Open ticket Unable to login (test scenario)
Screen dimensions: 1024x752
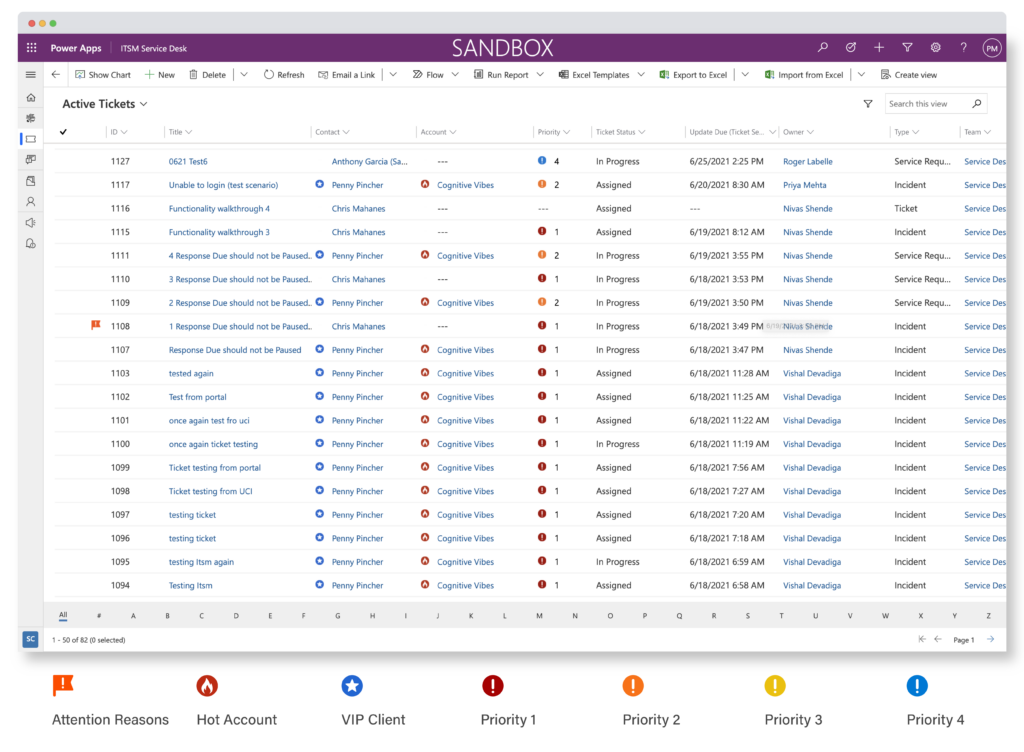(x=223, y=185)
